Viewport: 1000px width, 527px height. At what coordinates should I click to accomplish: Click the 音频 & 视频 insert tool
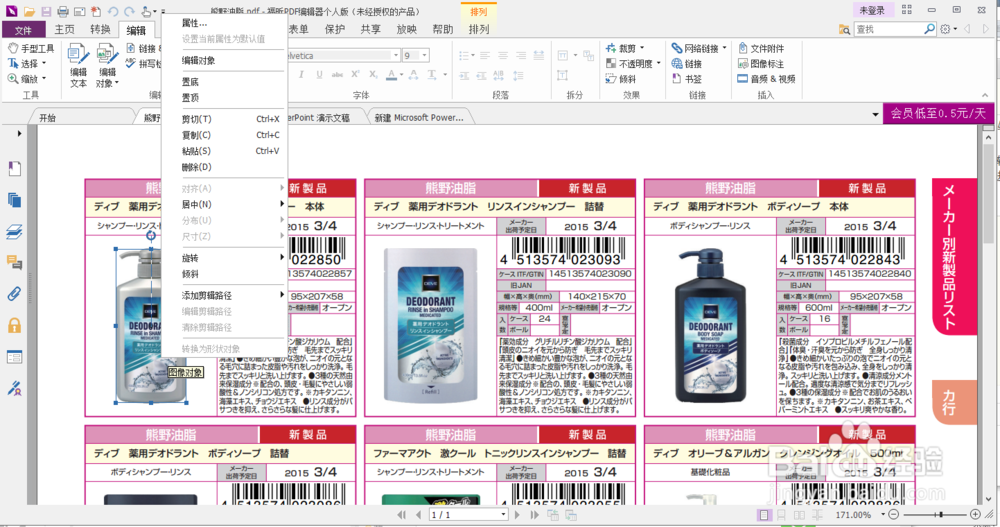[767, 79]
